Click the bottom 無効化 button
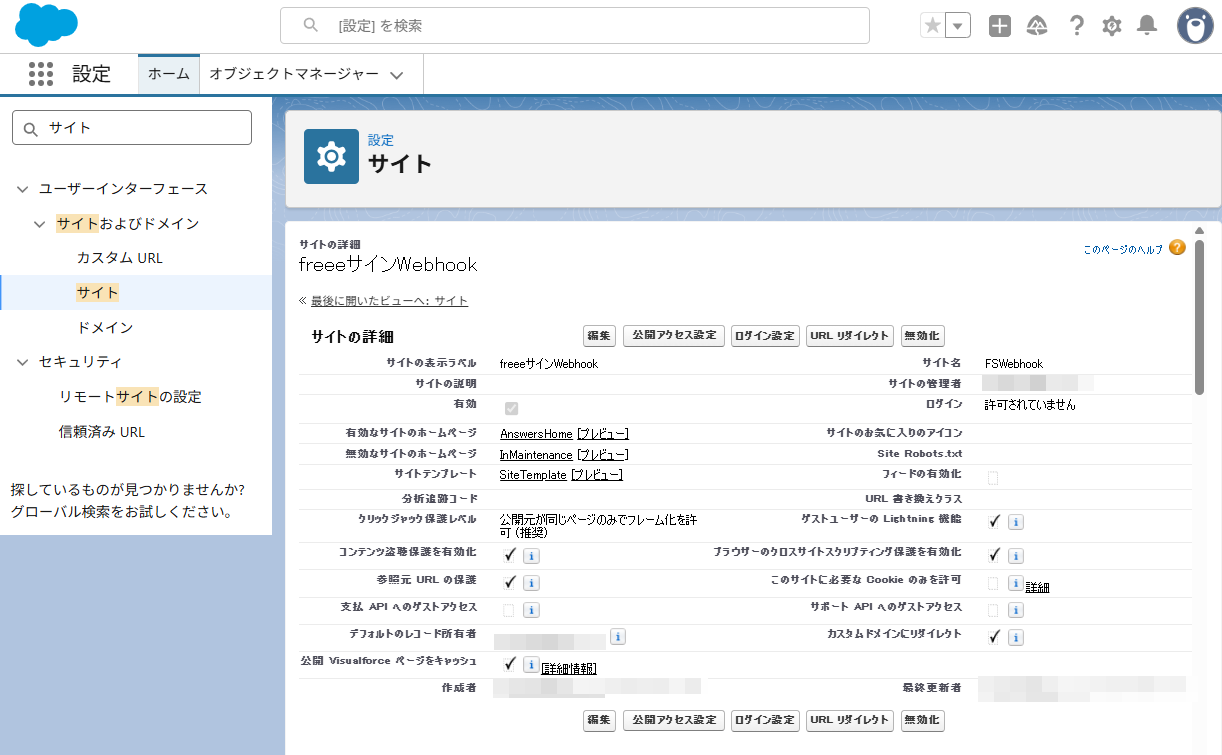This screenshot has height=755, width=1222. (922, 720)
